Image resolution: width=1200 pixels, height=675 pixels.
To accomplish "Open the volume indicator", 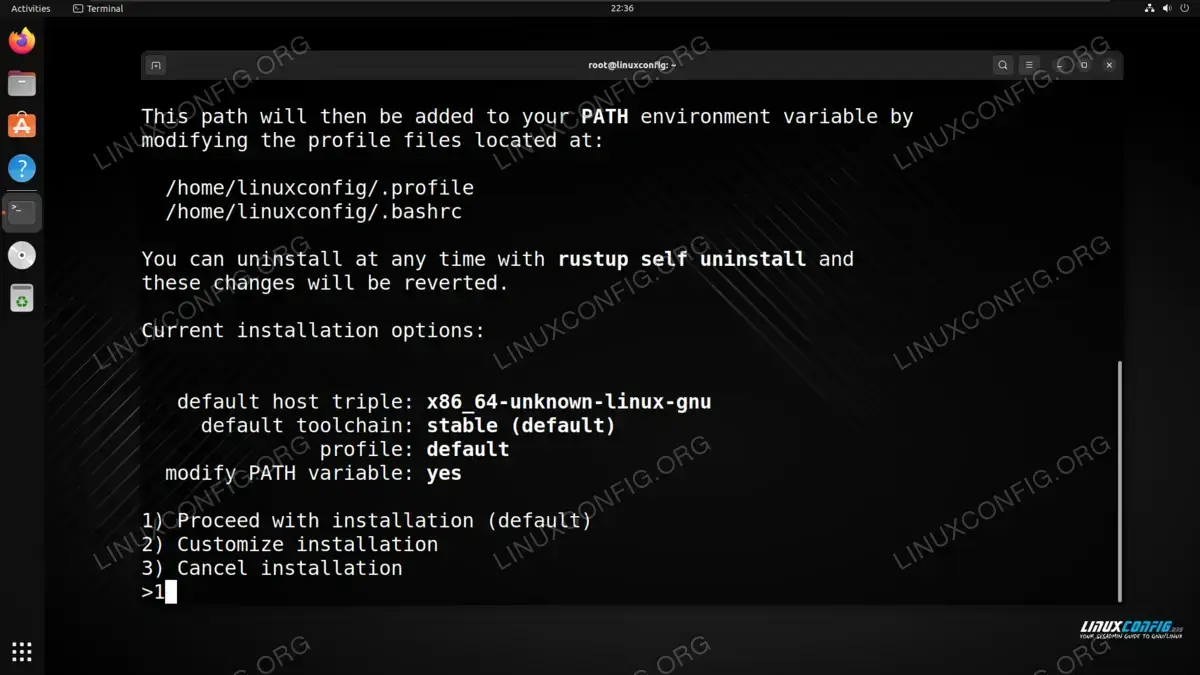I will point(1167,8).
